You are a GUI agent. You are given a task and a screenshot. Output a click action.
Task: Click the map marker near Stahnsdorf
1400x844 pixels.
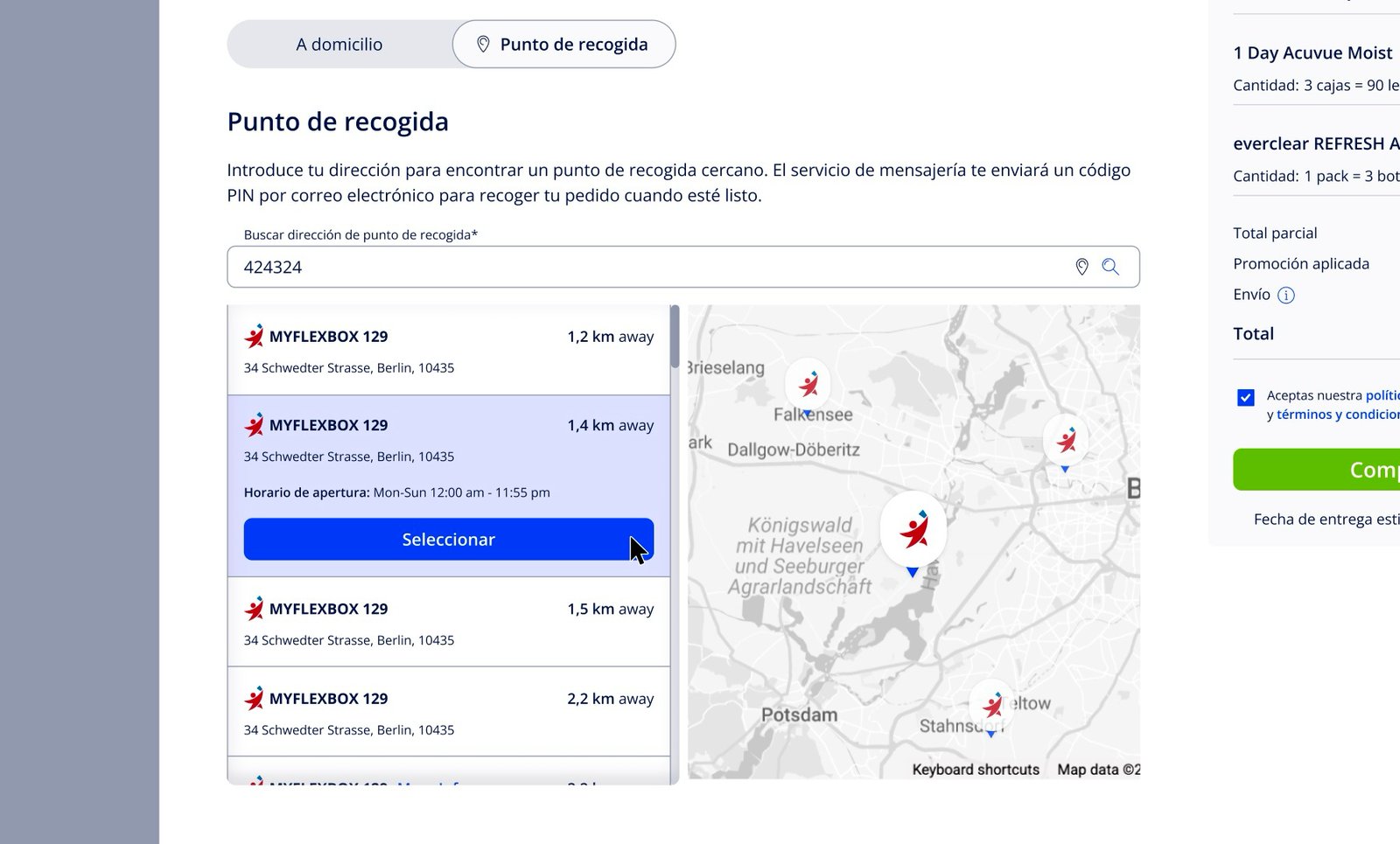click(991, 706)
